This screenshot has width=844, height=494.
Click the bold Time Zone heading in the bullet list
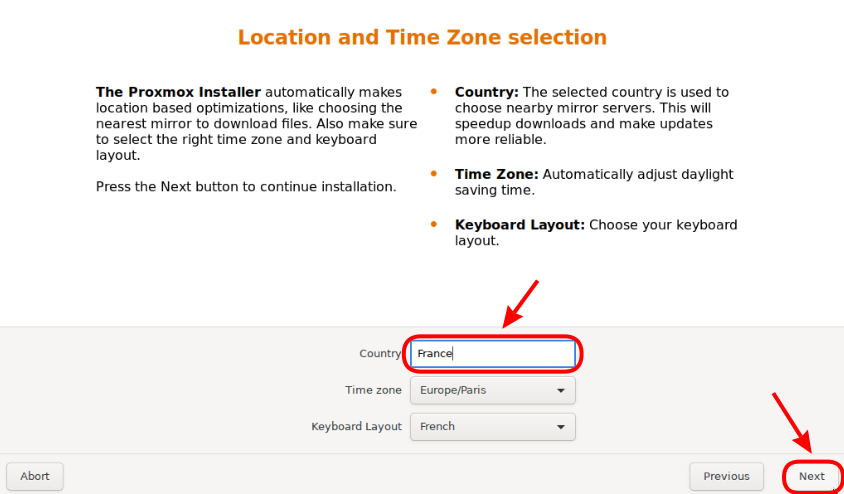pyautogui.click(x=496, y=174)
